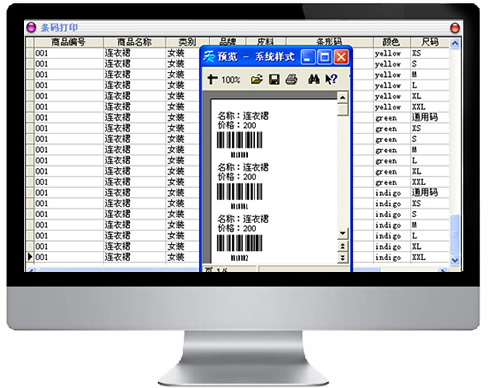Image resolution: width=491 pixels, height=388 pixels.
Task: Click the main table scrollbar down arrow
Action: coord(455,260)
